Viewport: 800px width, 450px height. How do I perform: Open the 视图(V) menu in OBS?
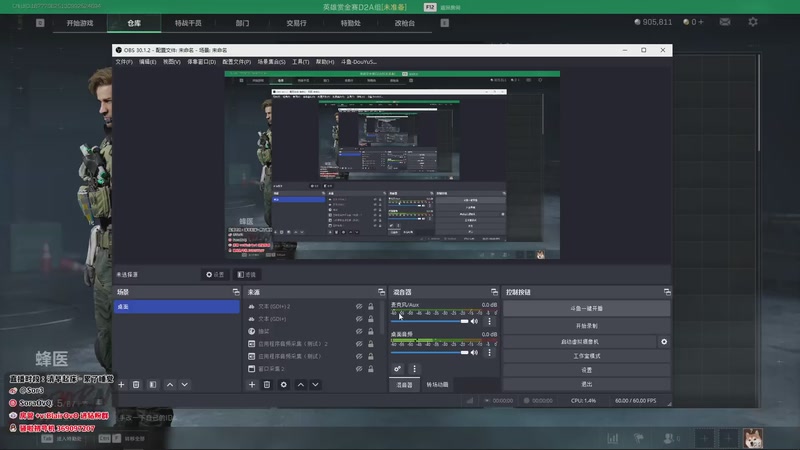(171, 62)
